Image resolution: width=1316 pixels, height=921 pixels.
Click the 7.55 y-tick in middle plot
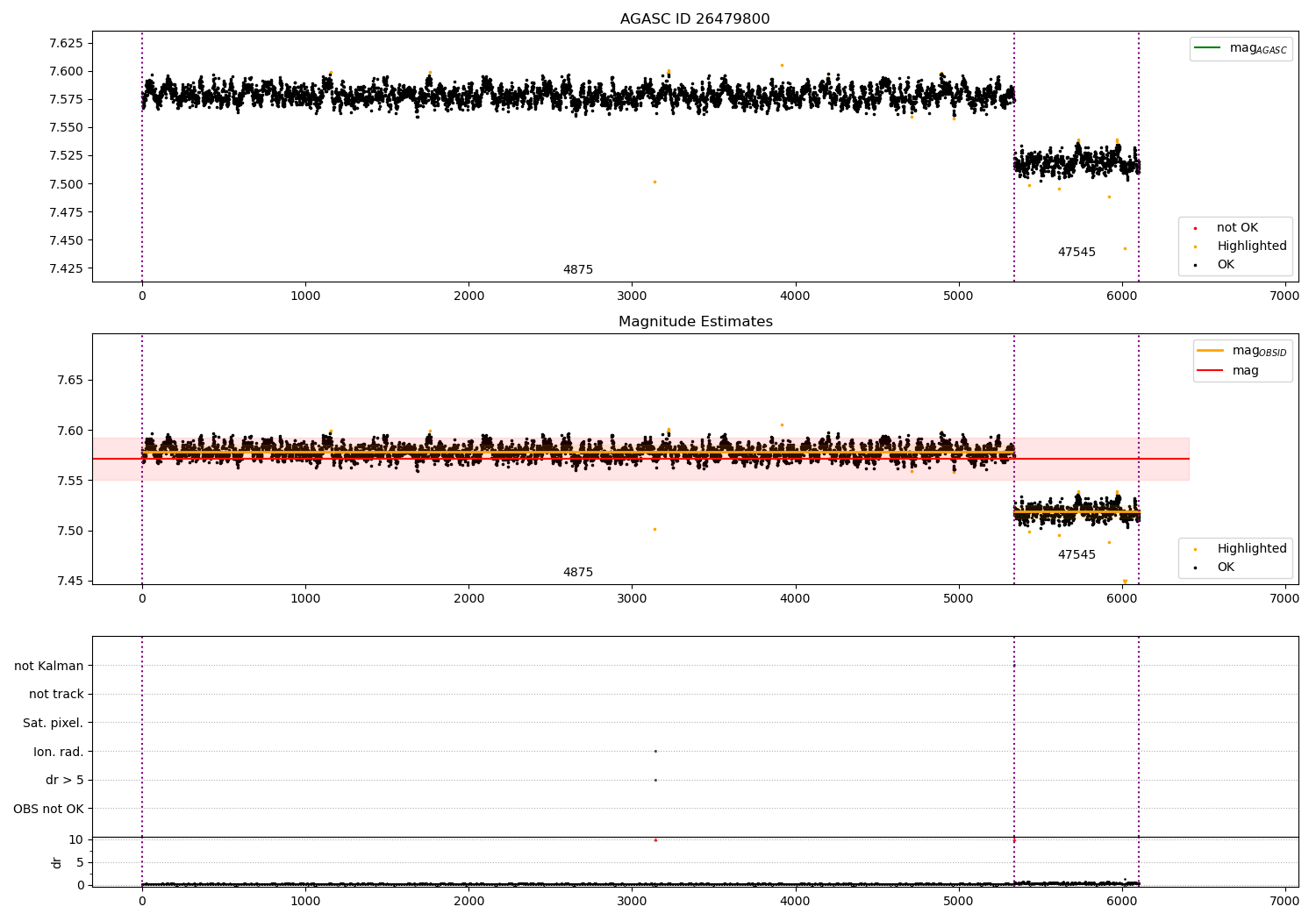[69, 481]
